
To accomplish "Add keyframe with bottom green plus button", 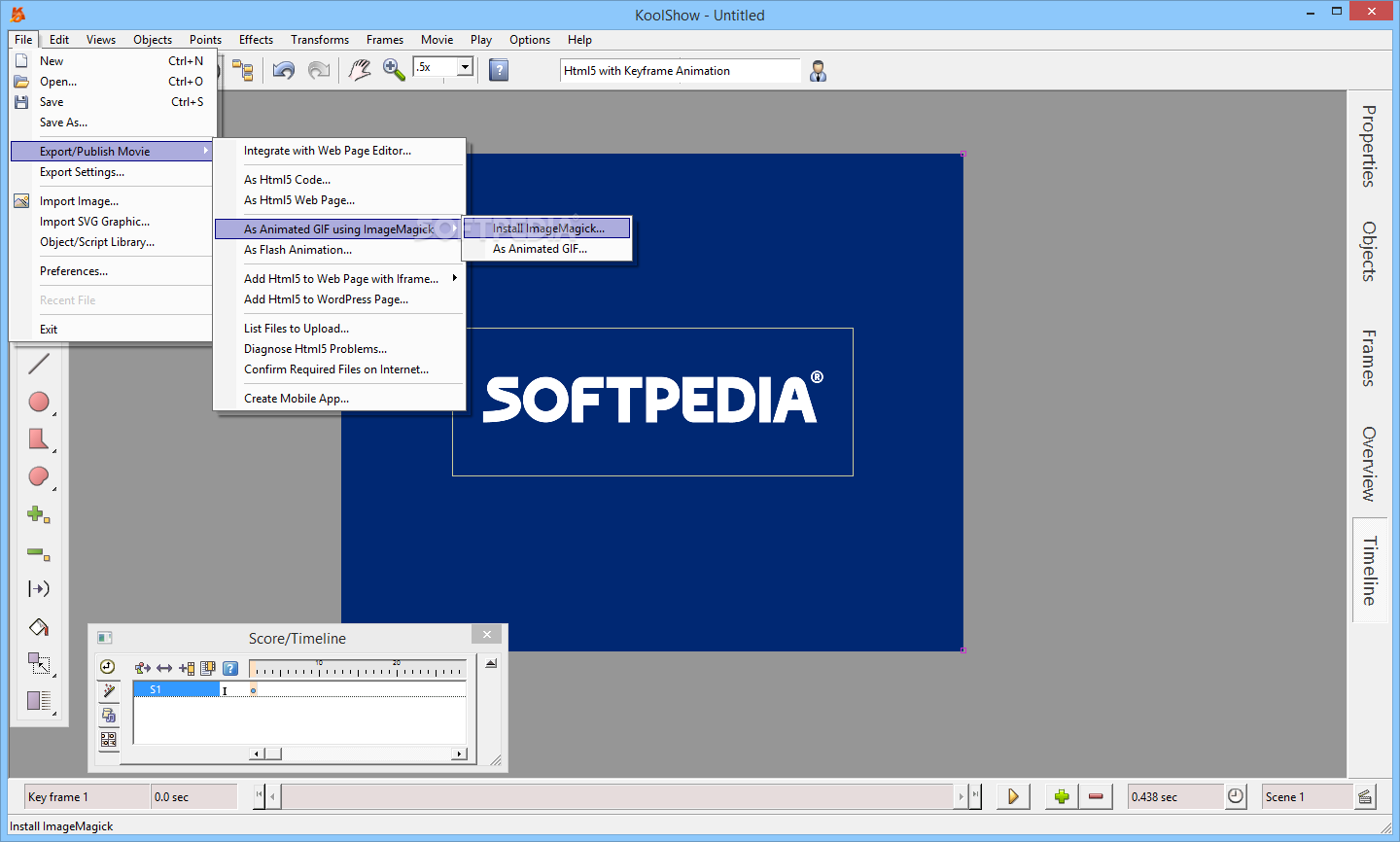I will pyautogui.click(x=1062, y=796).
